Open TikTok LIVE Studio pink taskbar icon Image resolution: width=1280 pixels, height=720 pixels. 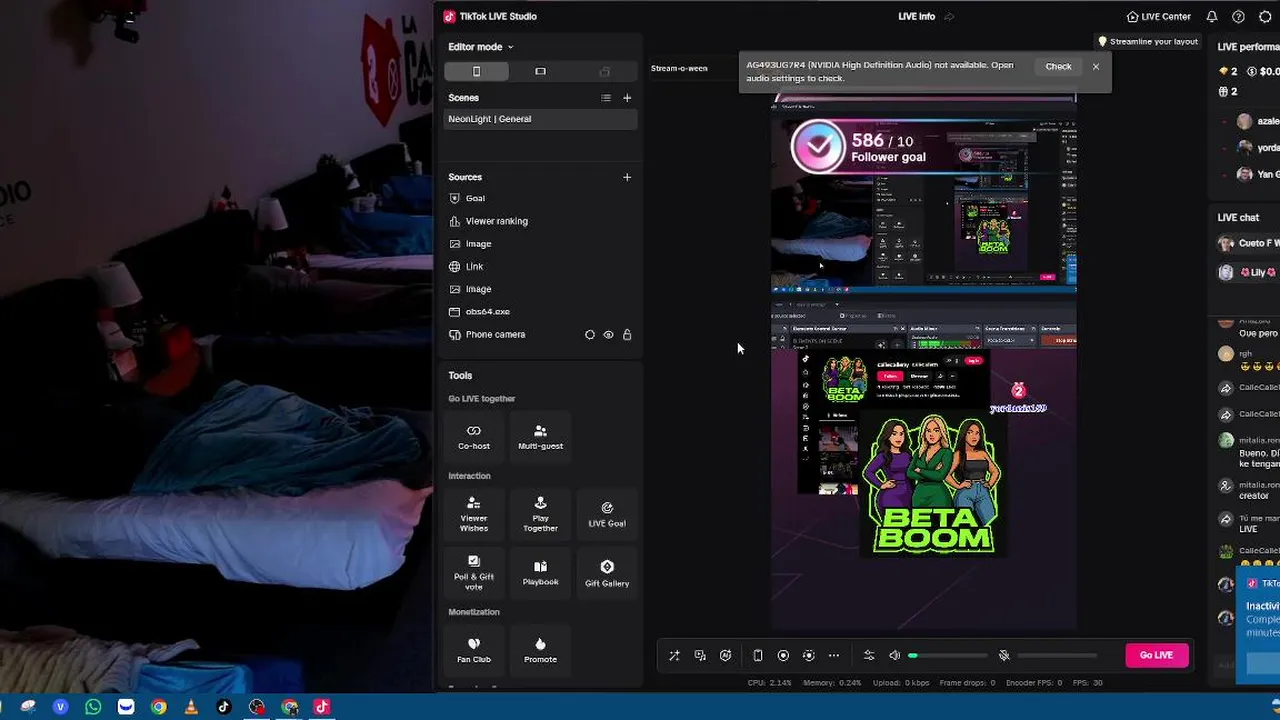322,707
